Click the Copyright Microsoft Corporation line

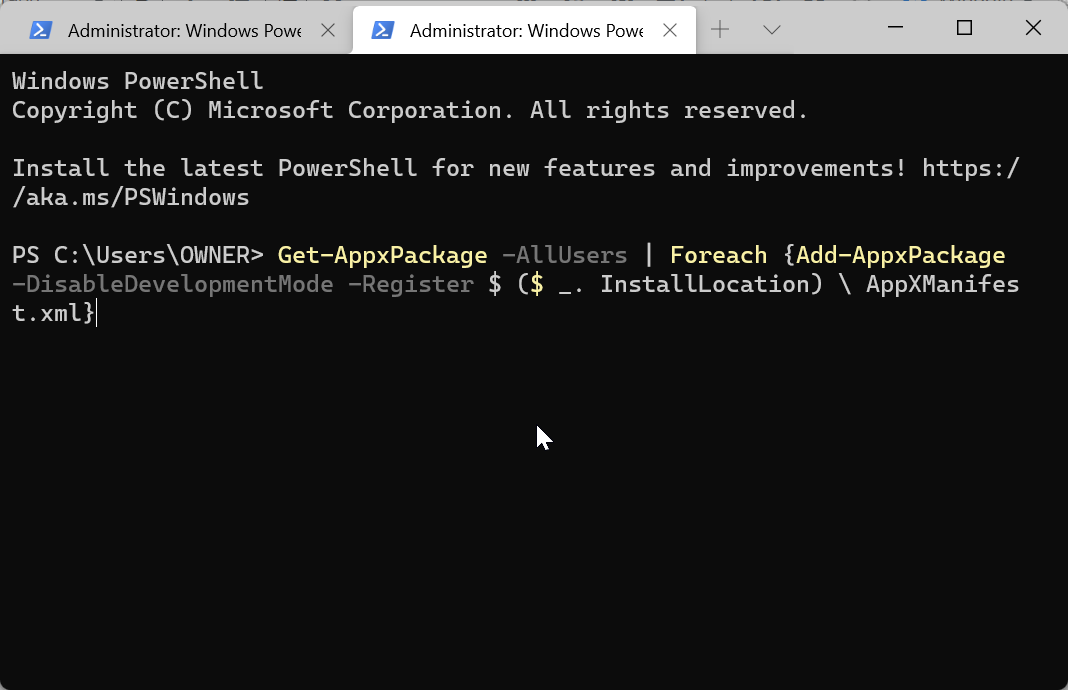409,110
